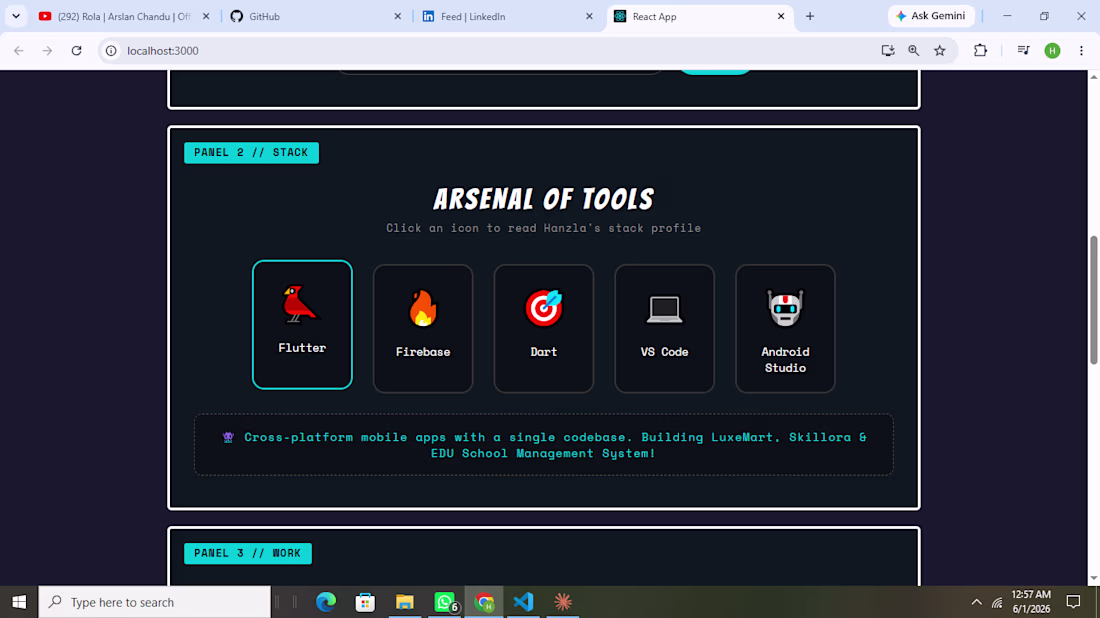Go forward to next page
Image resolution: width=1100 pixels, height=618 pixels.
47,51
